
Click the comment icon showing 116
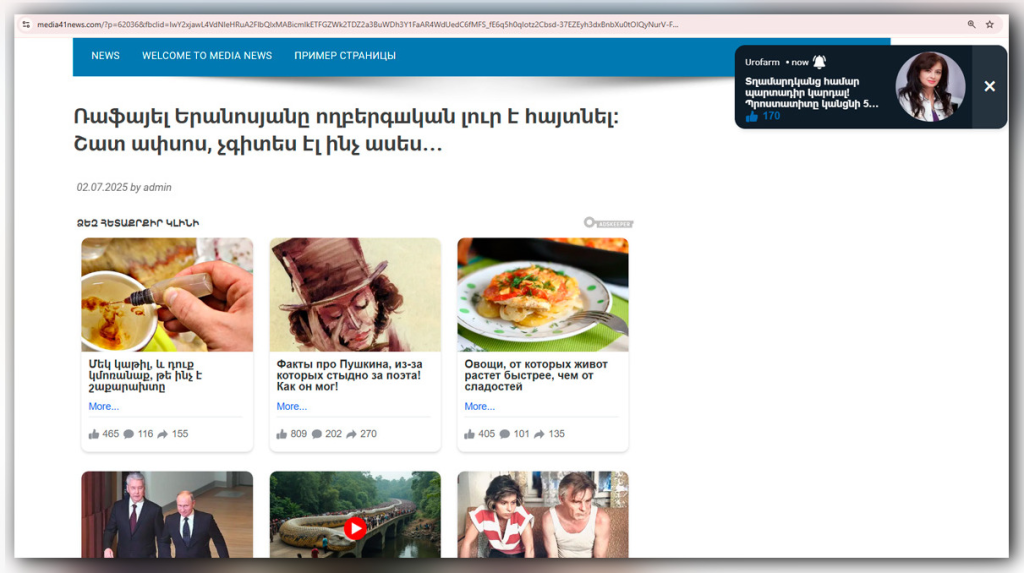tap(129, 434)
